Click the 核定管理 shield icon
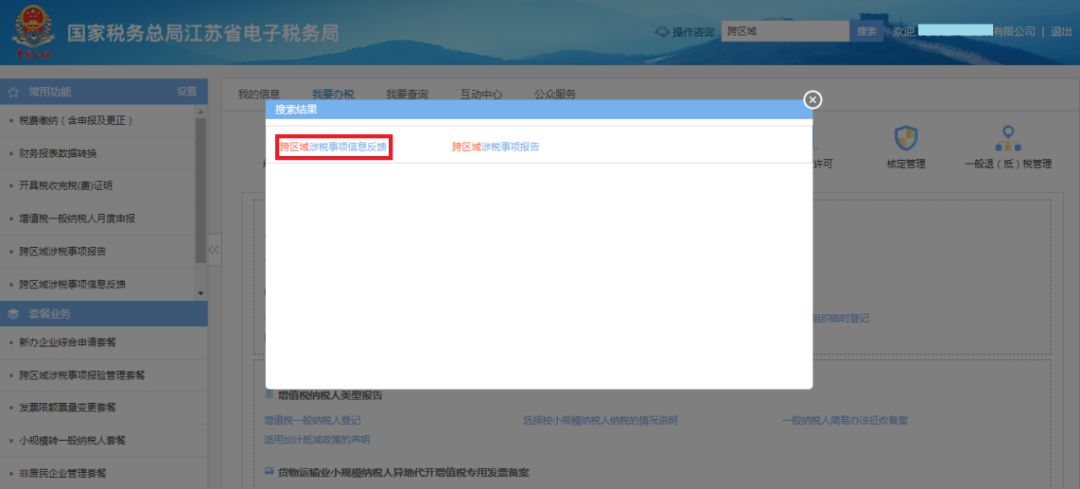 [x=905, y=137]
